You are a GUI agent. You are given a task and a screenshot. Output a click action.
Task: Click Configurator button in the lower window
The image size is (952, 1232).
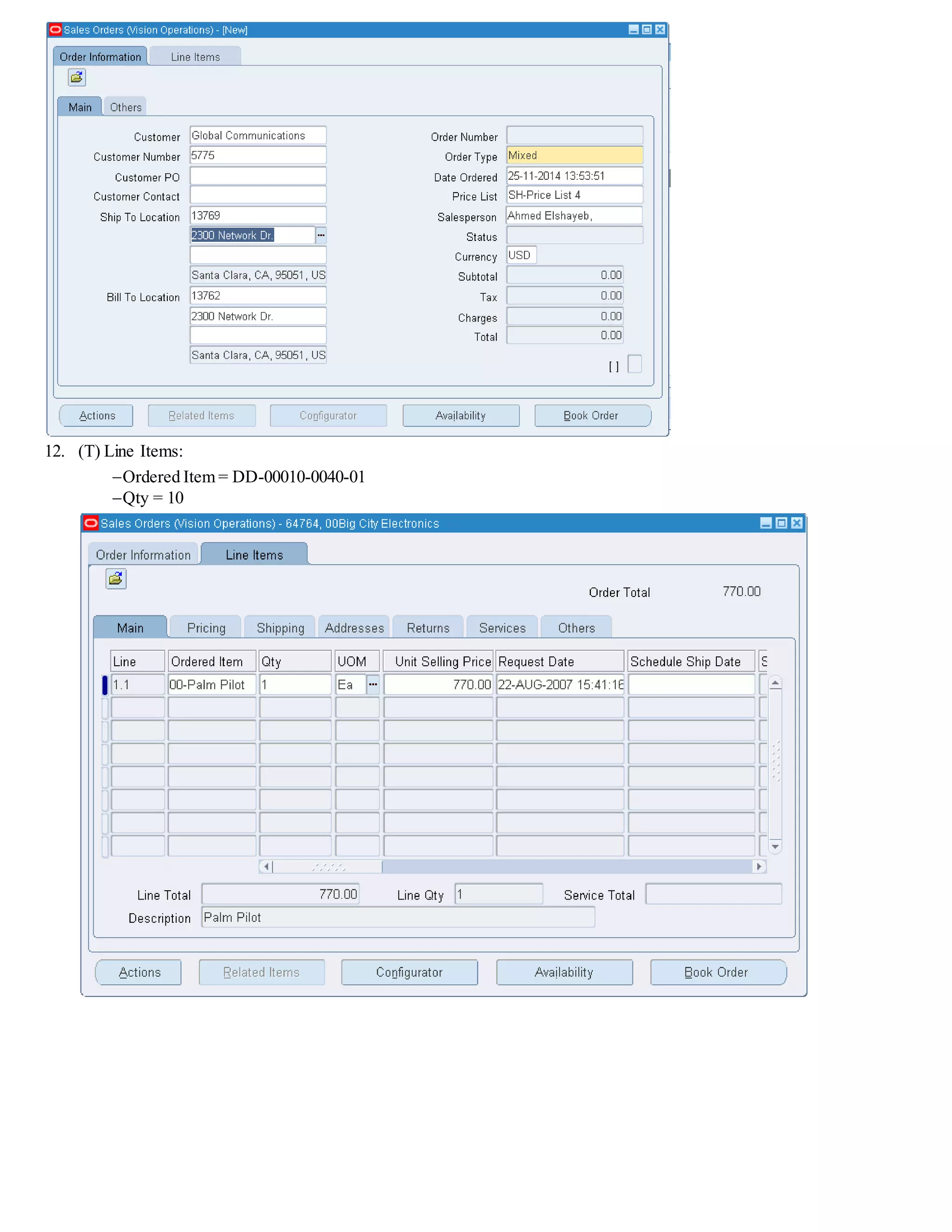[x=410, y=972]
